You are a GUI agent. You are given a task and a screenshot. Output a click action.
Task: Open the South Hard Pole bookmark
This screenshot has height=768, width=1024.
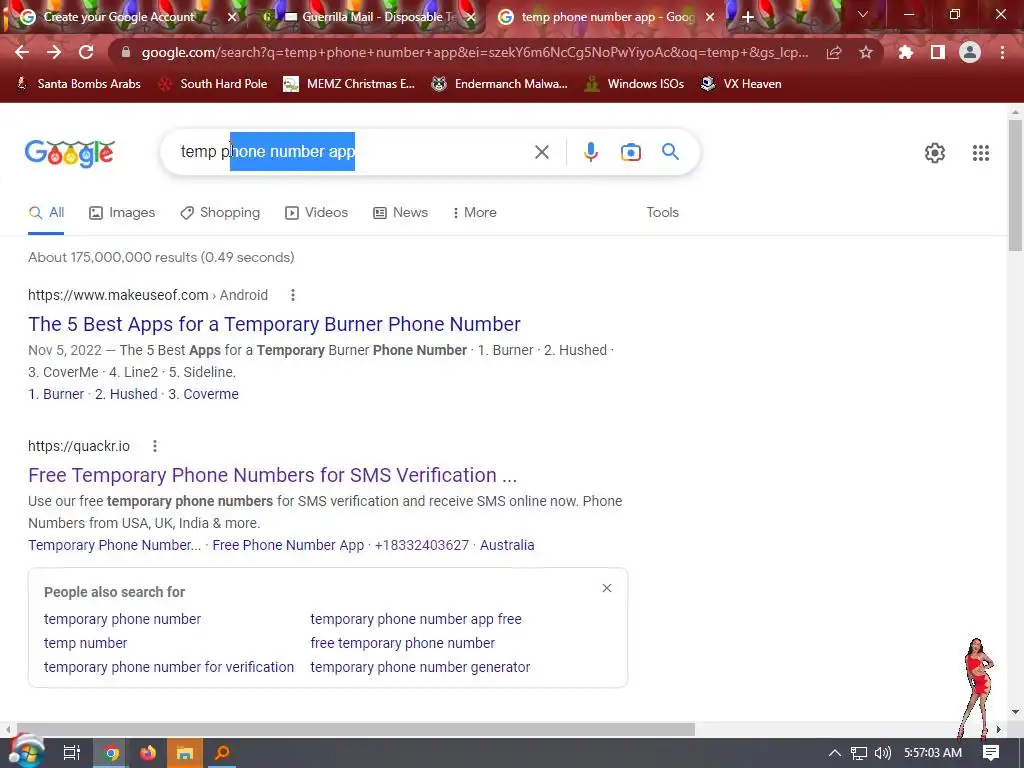(x=213, y=84)
